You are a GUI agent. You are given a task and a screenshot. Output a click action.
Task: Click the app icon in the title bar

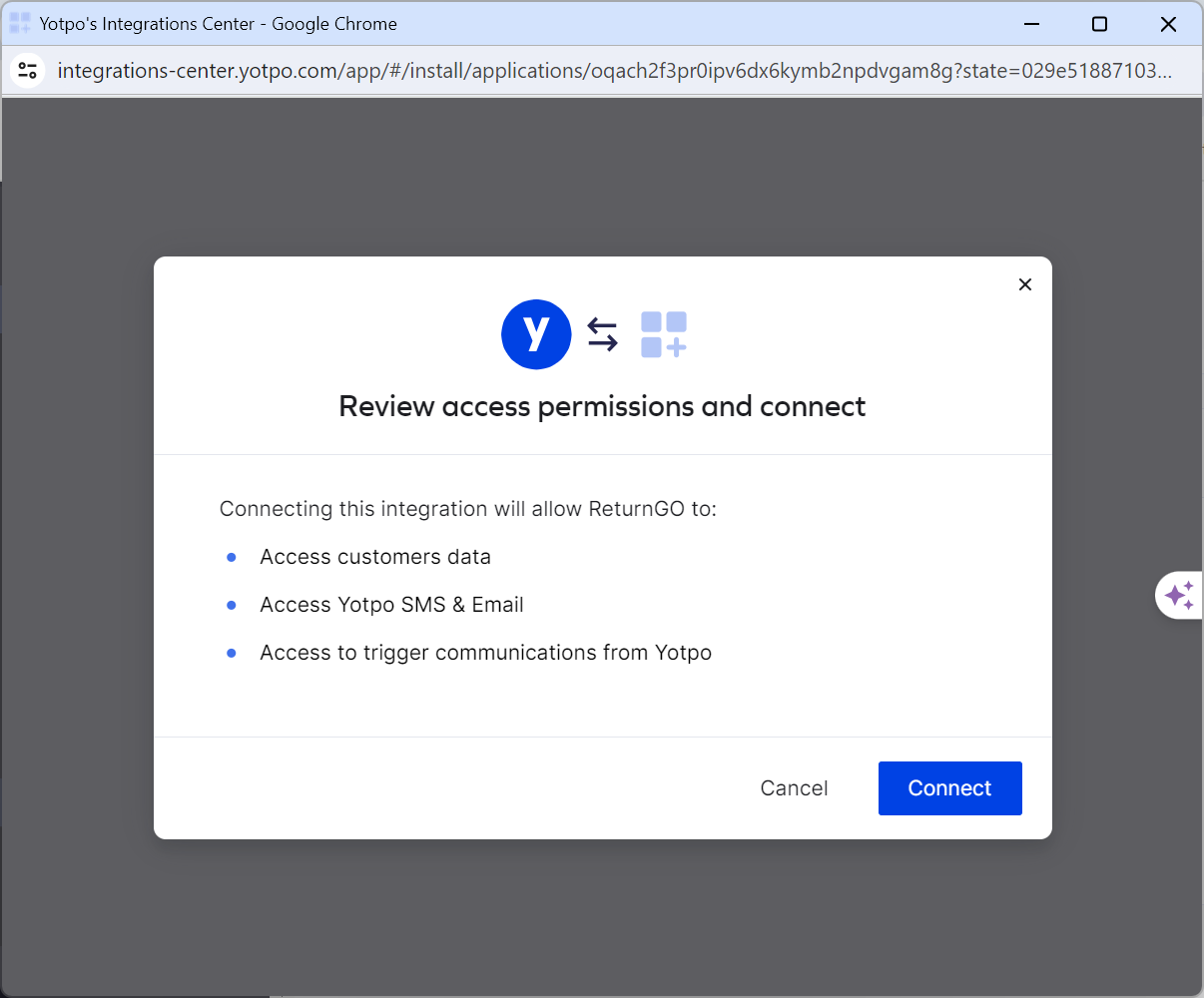[20, 23]
